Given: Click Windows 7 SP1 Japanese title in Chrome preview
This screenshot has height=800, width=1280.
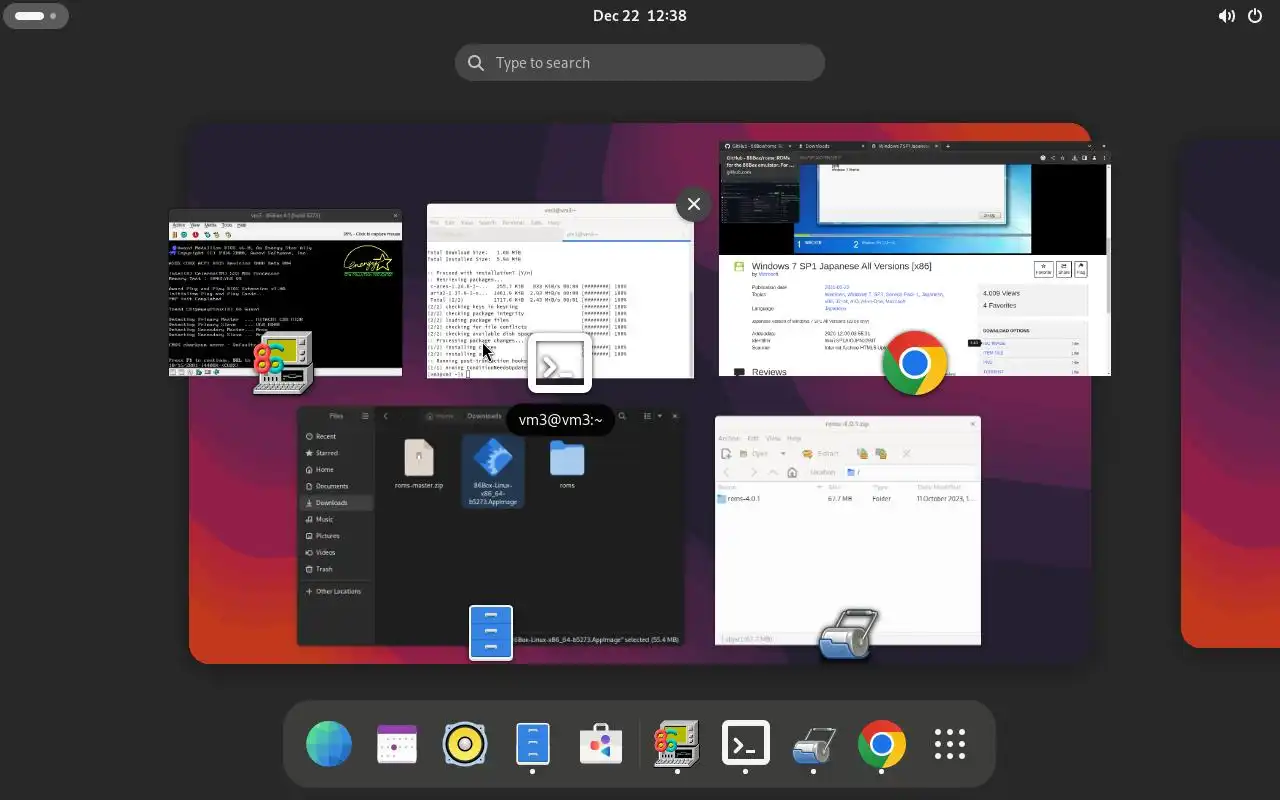Looking at the screenshot, I should (x=841, y=267).
